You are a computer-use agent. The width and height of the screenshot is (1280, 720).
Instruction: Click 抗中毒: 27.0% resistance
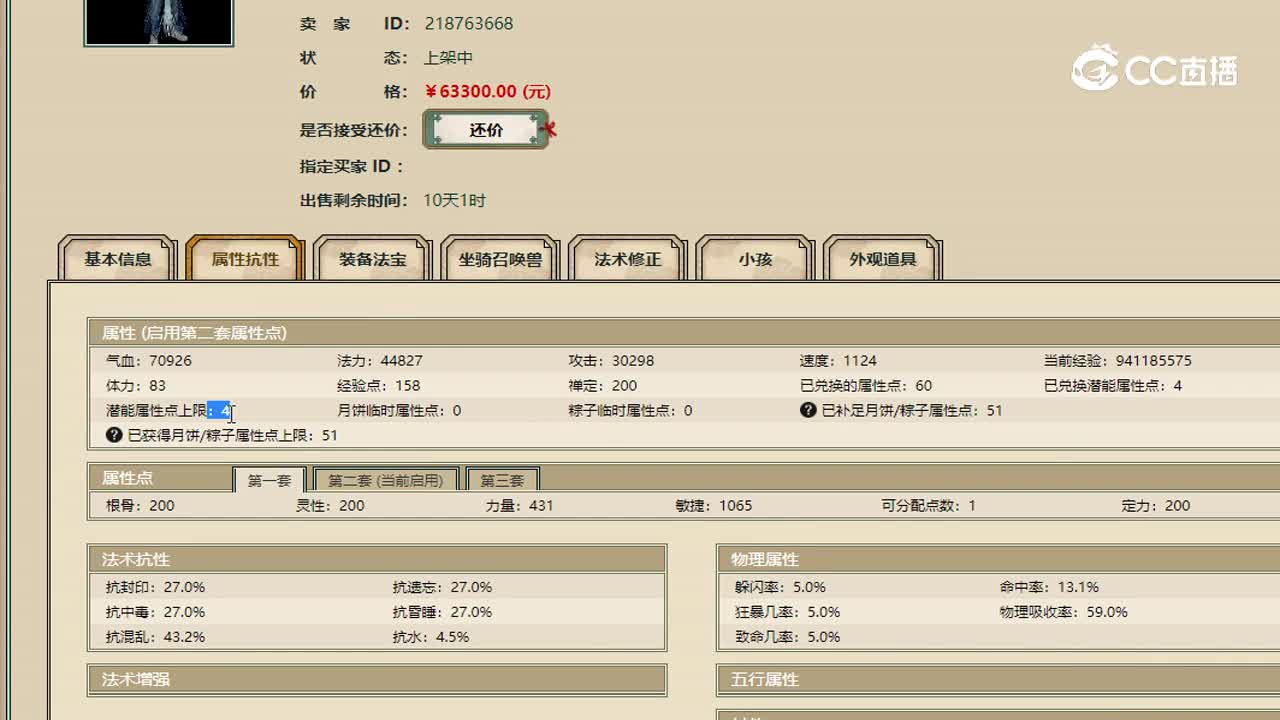[155, 612]
